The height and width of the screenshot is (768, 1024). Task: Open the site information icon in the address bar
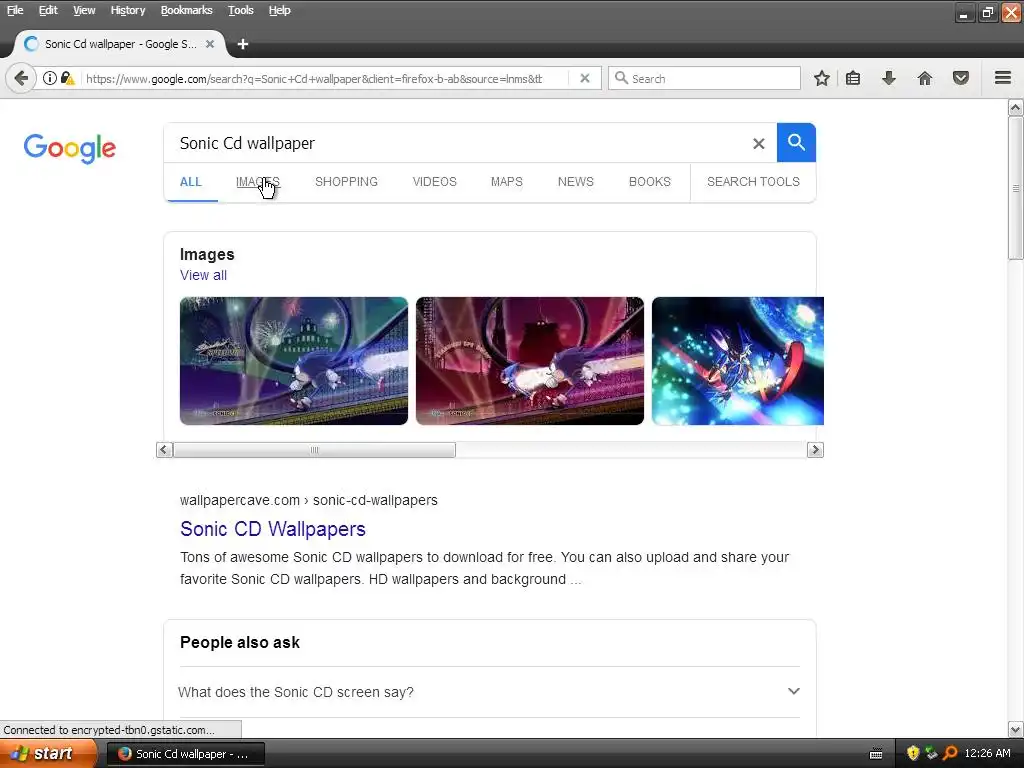tap(50, 78)
